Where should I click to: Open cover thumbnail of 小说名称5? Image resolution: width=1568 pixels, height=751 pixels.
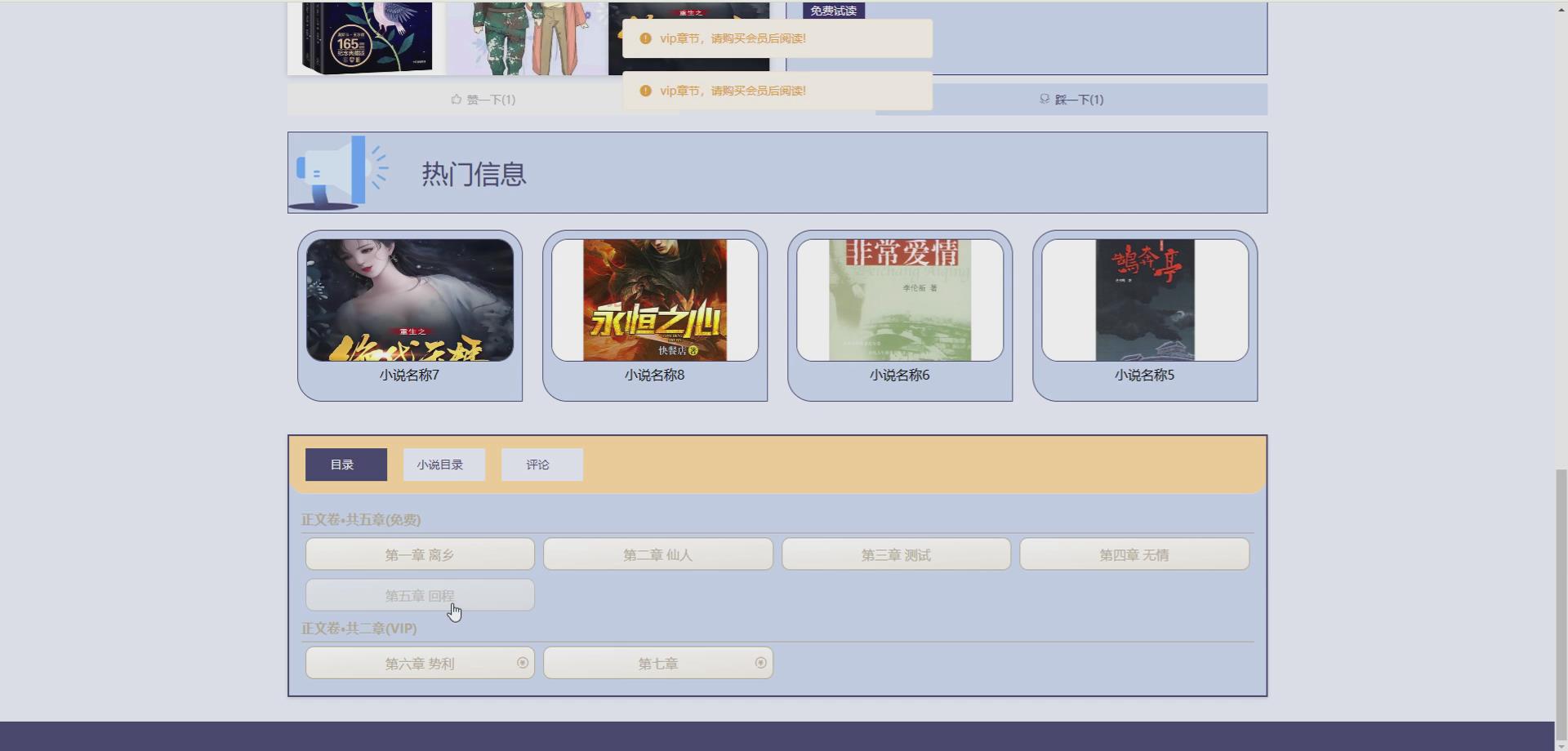click(1145, 300)
